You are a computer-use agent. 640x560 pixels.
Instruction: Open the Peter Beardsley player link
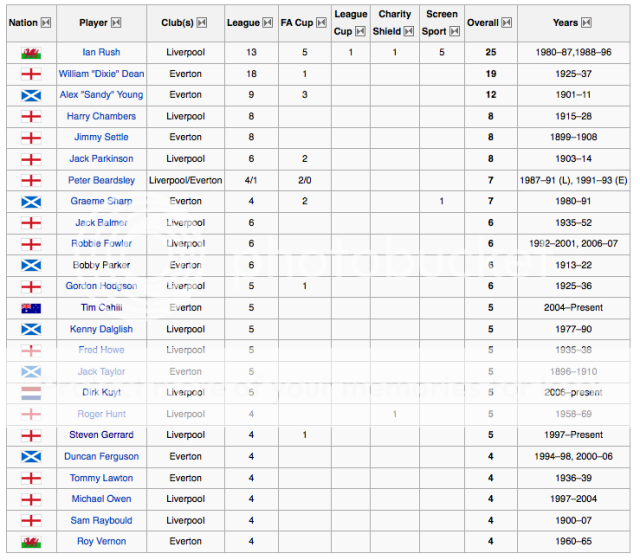pos(101,180)
